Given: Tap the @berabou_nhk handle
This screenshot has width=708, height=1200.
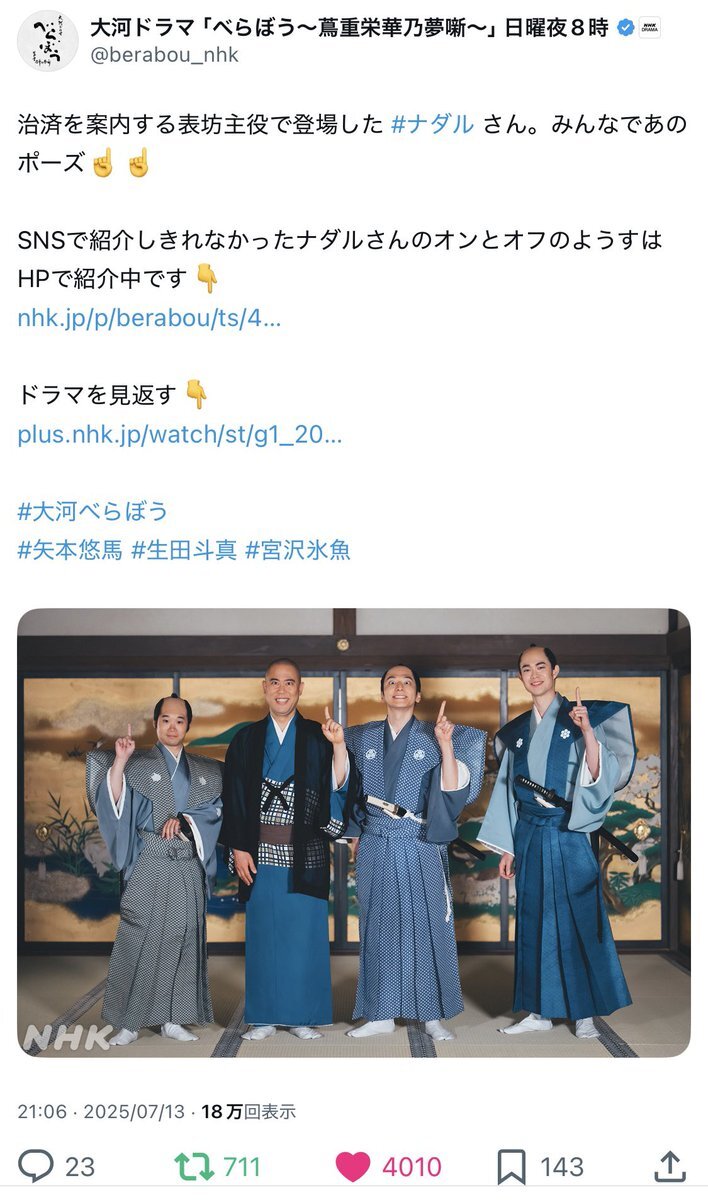Looking at the screenshot, I should 165,55.
